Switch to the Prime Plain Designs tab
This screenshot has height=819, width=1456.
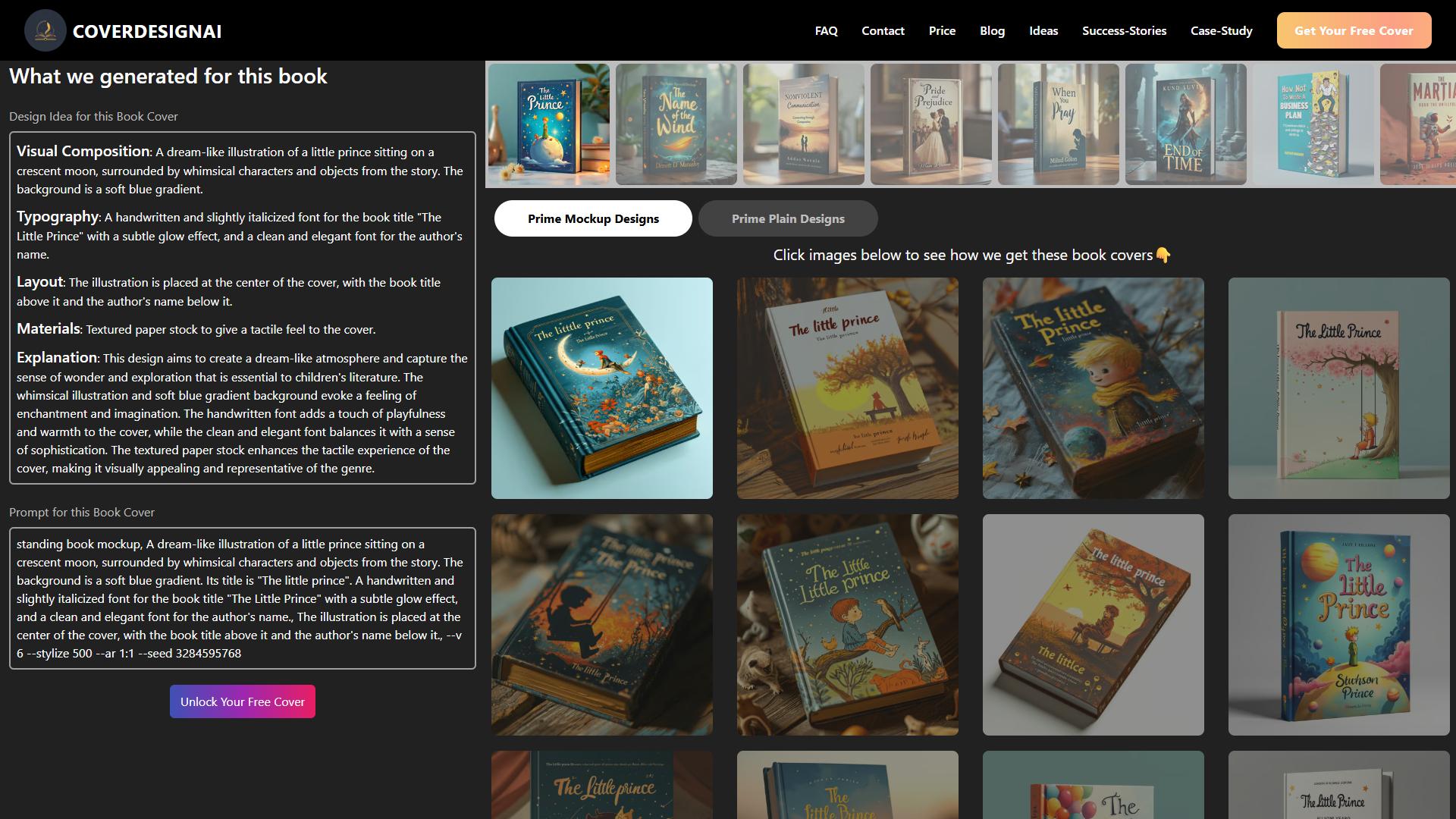[788, 218]
